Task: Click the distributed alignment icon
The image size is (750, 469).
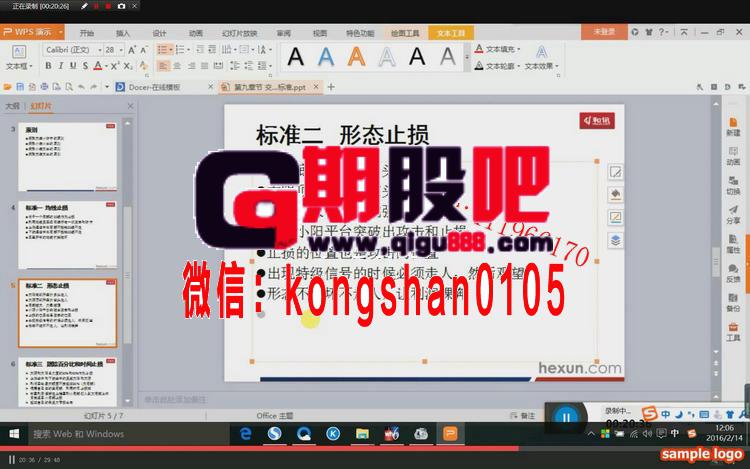Action: [x=218, y=65]
